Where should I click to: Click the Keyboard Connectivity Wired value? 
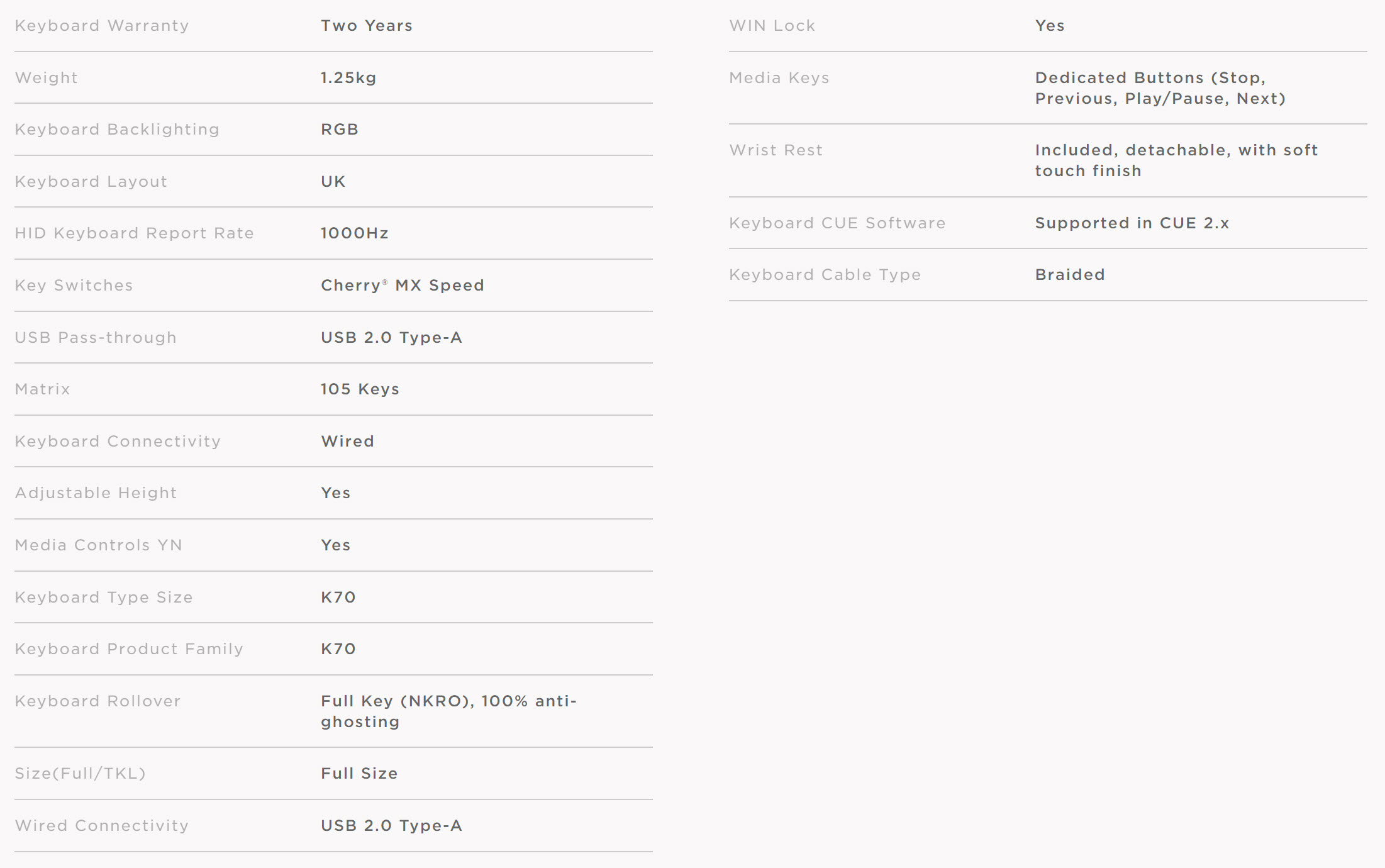tap(348, 442)
